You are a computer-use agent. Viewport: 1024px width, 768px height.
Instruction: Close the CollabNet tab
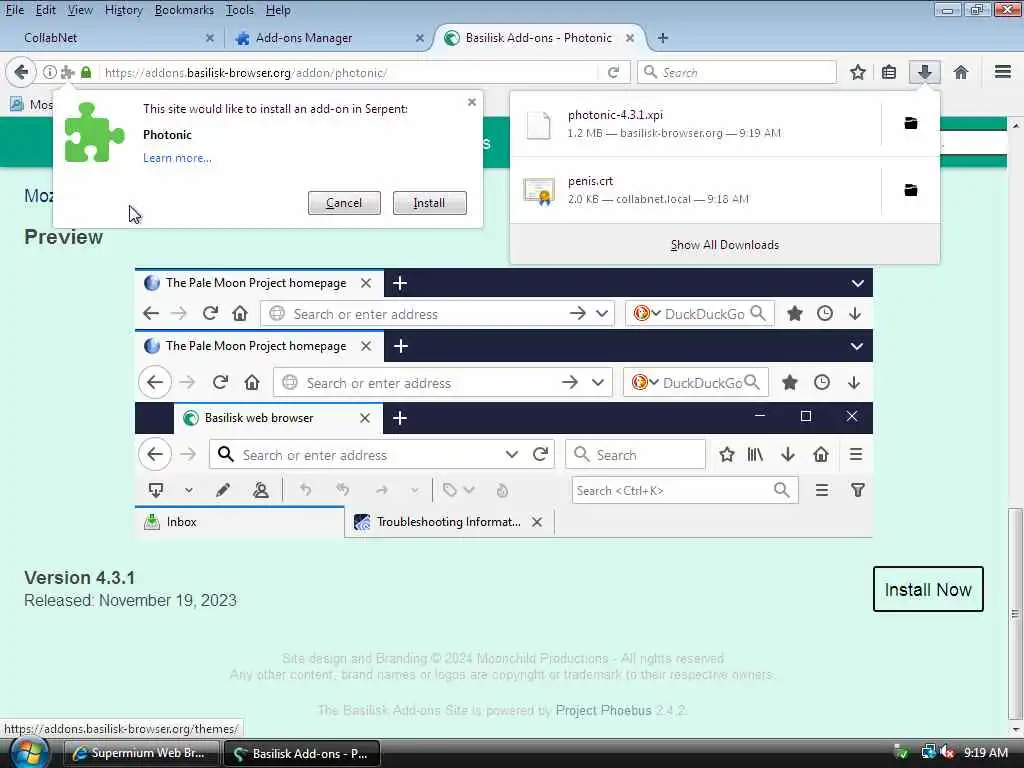(x=210, y=38)
